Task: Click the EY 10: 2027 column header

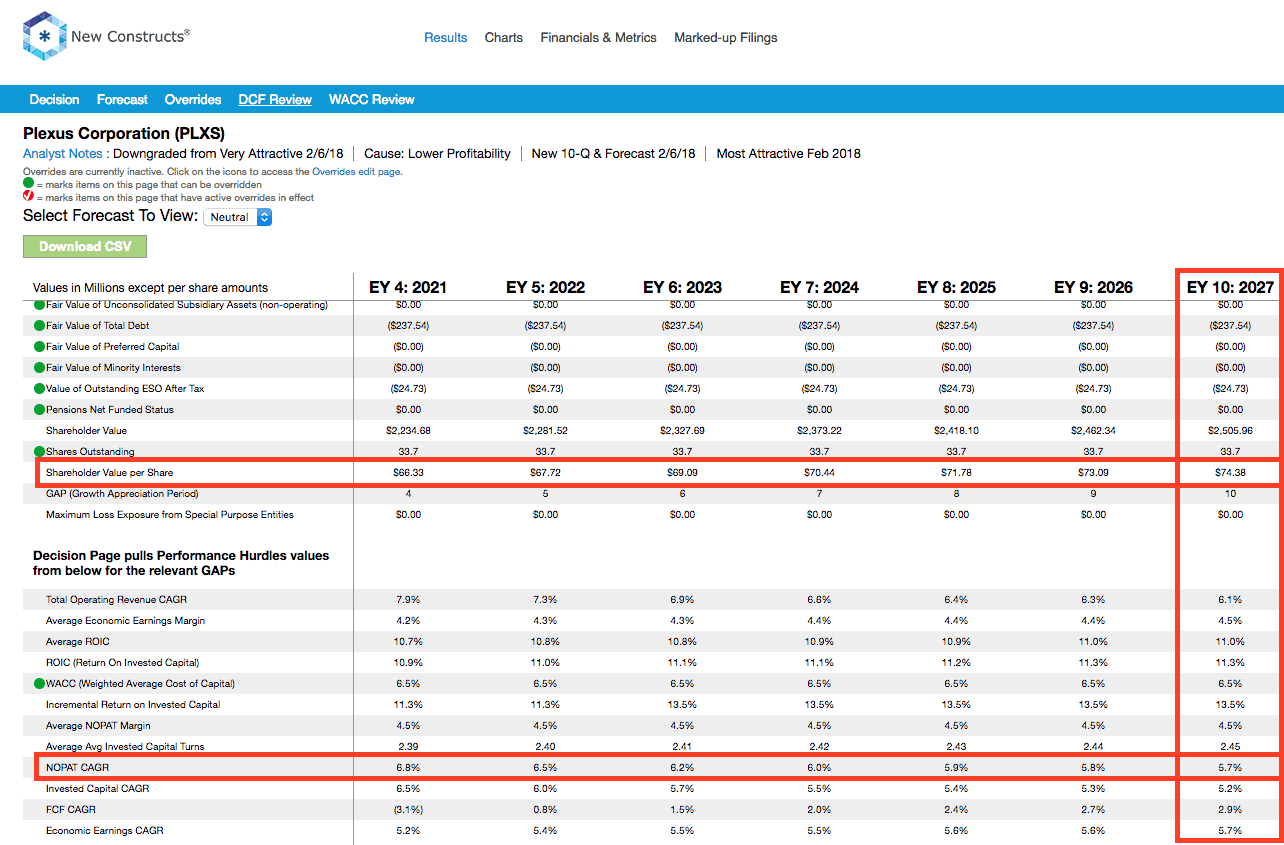Action: (x=1230, y=287)
